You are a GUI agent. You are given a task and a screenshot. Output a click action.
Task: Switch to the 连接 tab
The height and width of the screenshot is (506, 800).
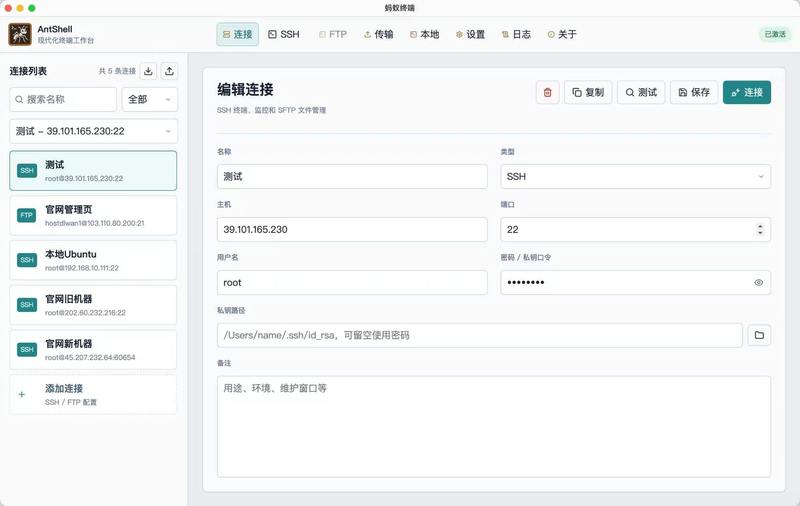click(237, 34)
